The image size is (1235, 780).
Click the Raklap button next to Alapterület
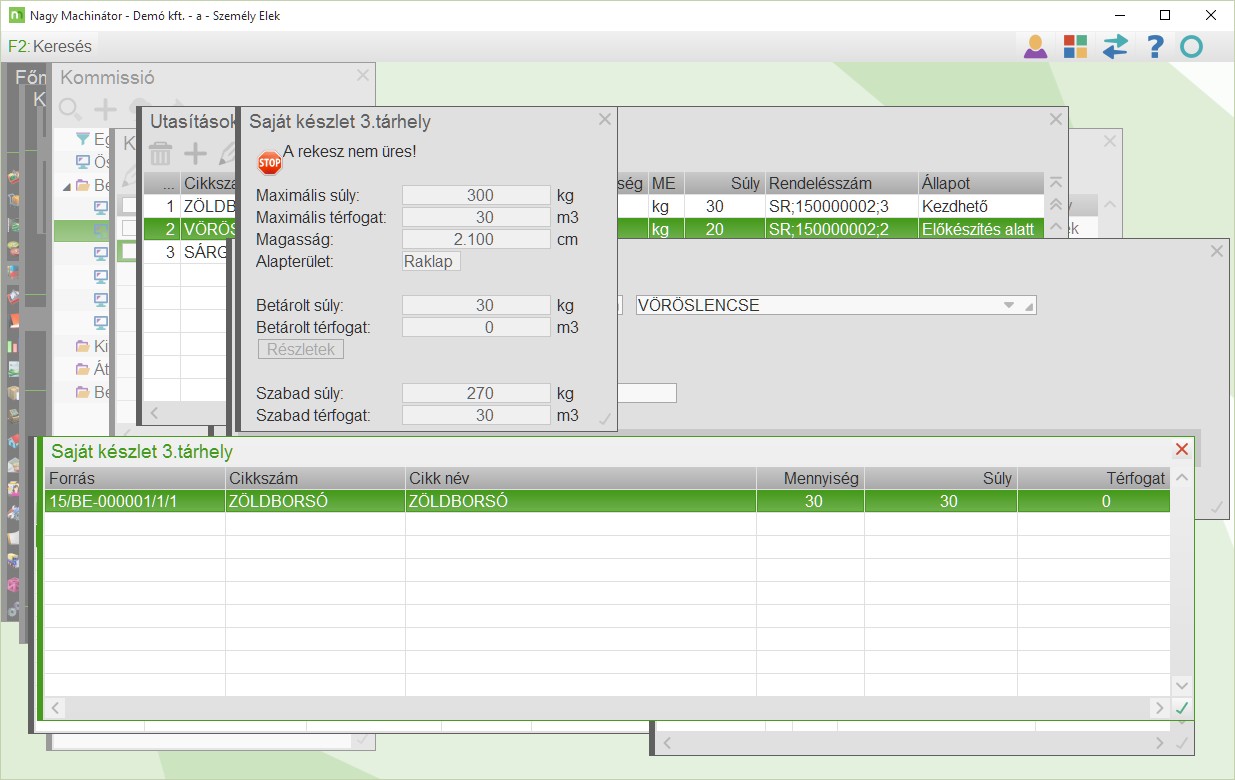431,261
